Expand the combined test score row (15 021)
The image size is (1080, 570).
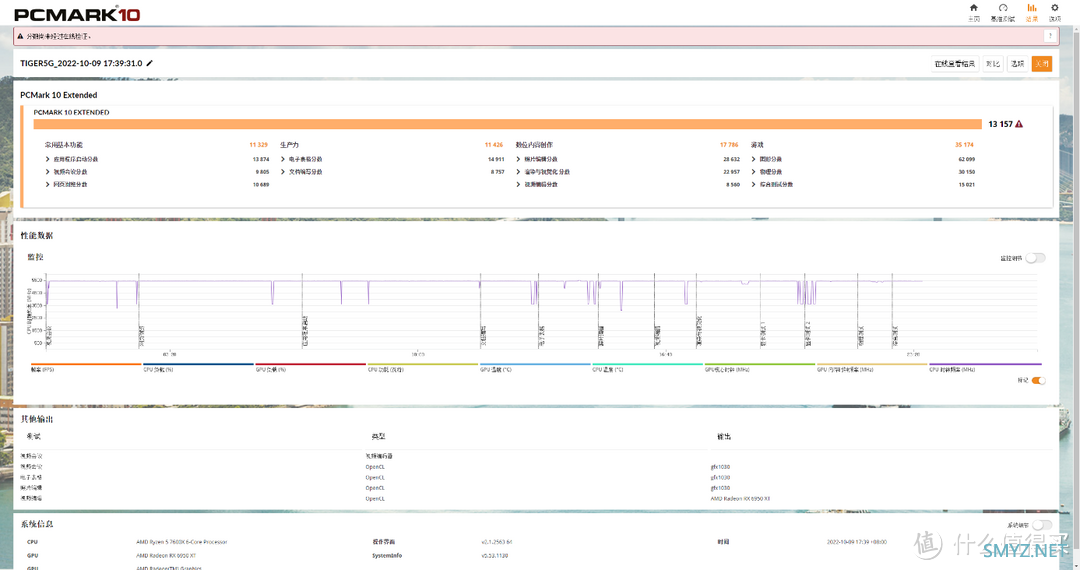click(863, 184)
